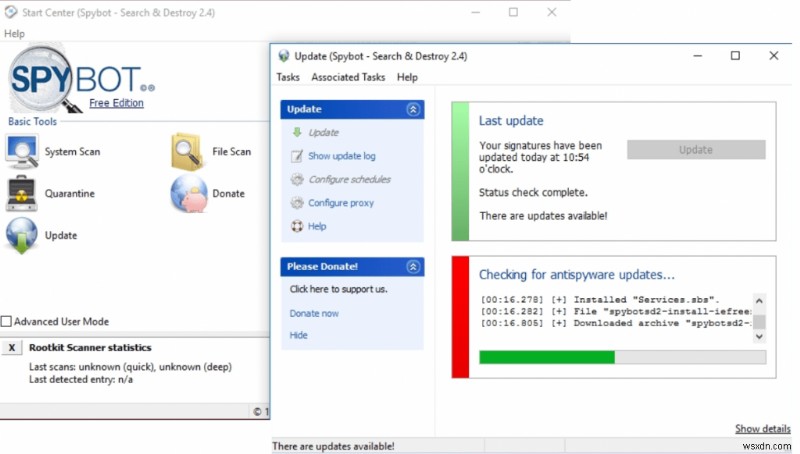Click the 'Checking for antispyware updates...' heading
This screenshot has width=800, height=454.
577,274
